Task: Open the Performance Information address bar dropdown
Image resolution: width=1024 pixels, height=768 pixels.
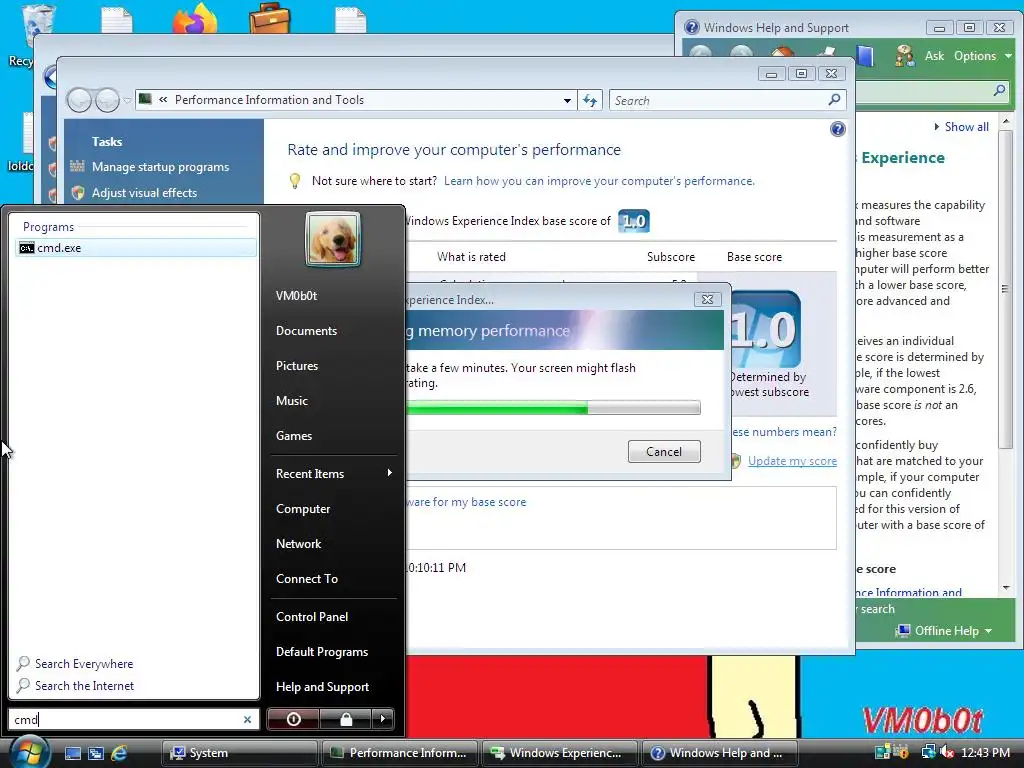Action: click(x=567, y=101)
